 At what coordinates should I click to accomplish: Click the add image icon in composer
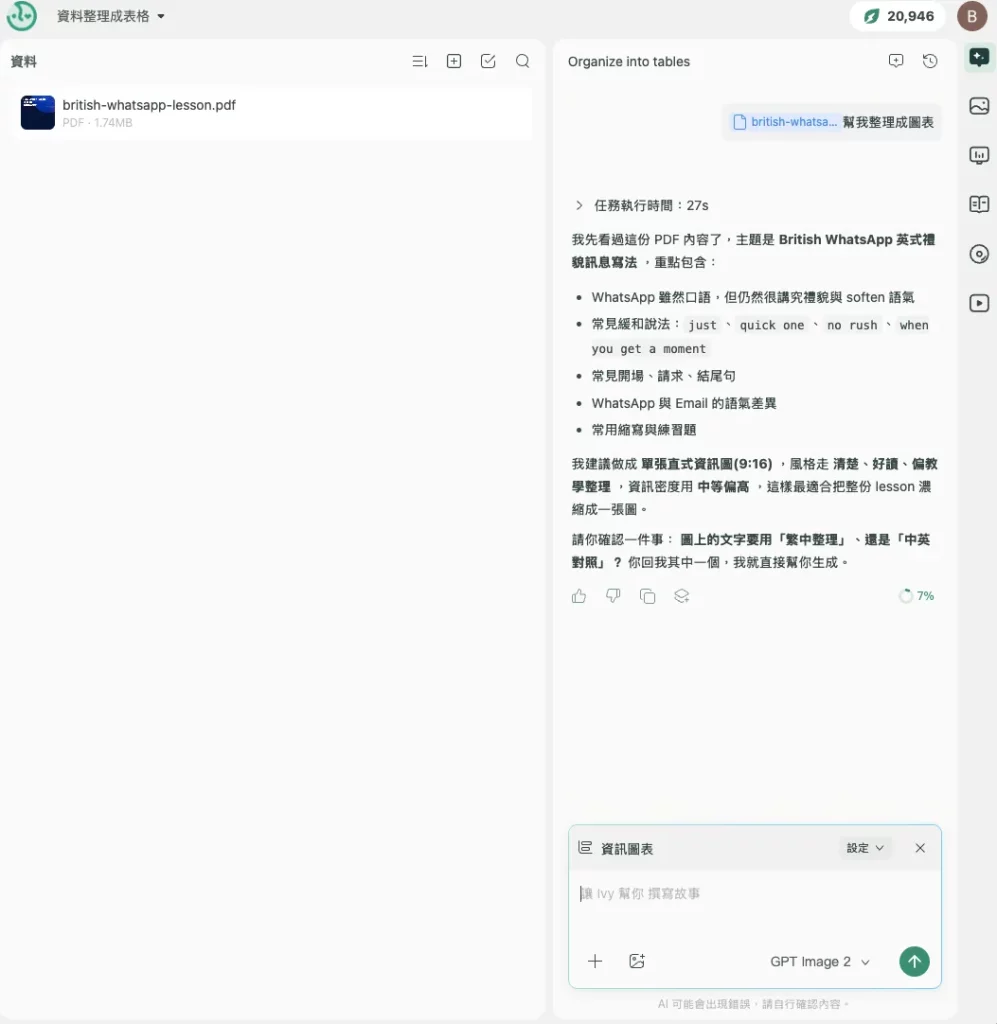637,961
